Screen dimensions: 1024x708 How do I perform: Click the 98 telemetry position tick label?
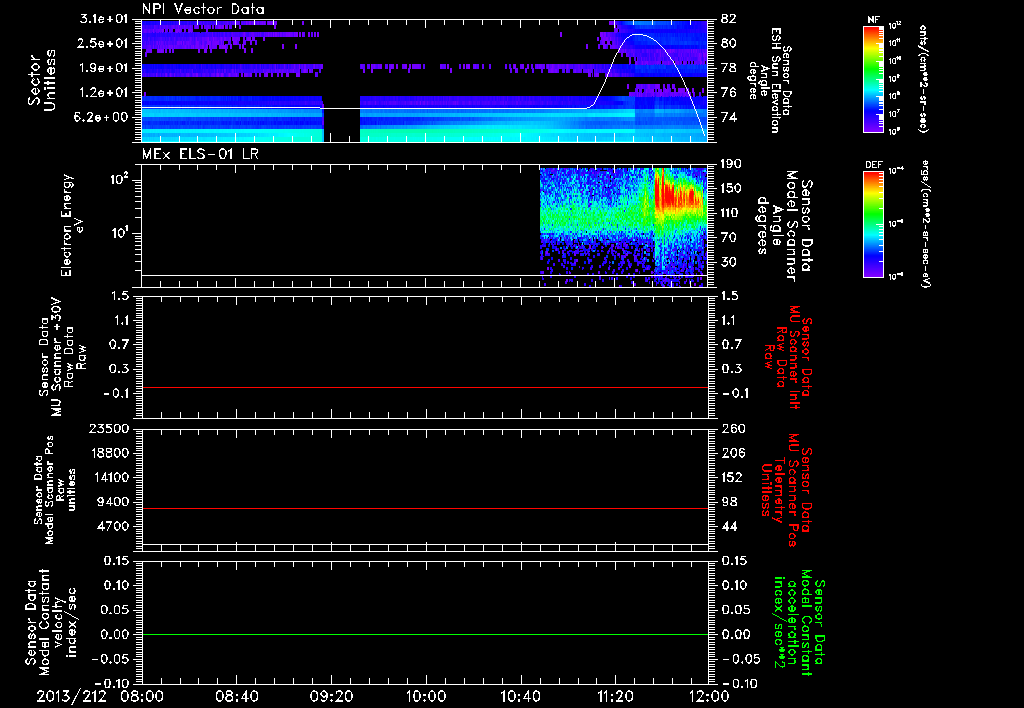click(728, 502)
